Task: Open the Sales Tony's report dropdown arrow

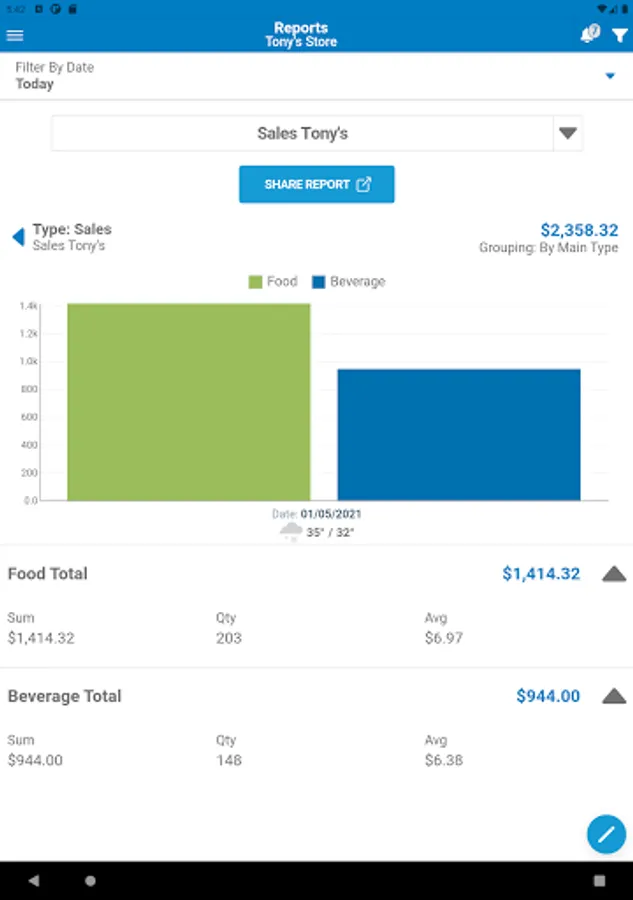Action: [568, 133]
